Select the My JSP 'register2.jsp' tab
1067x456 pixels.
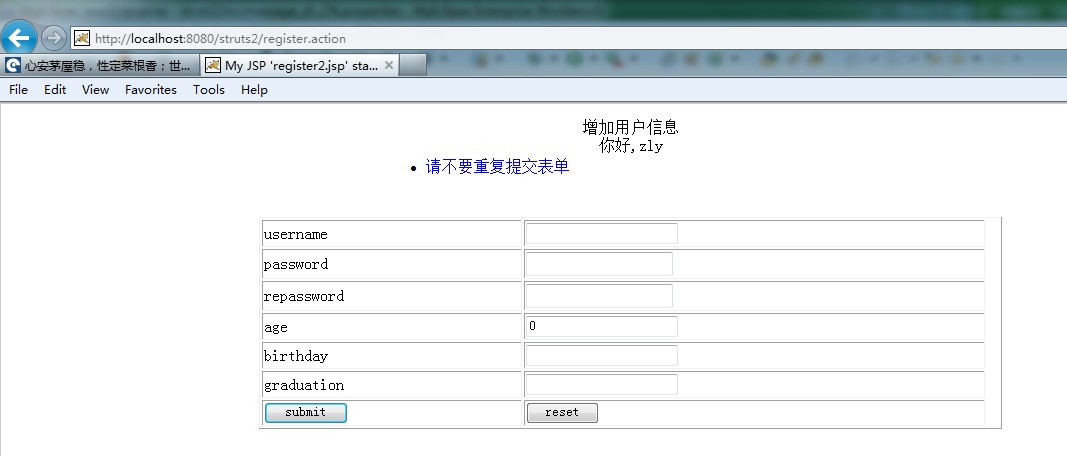299,65
